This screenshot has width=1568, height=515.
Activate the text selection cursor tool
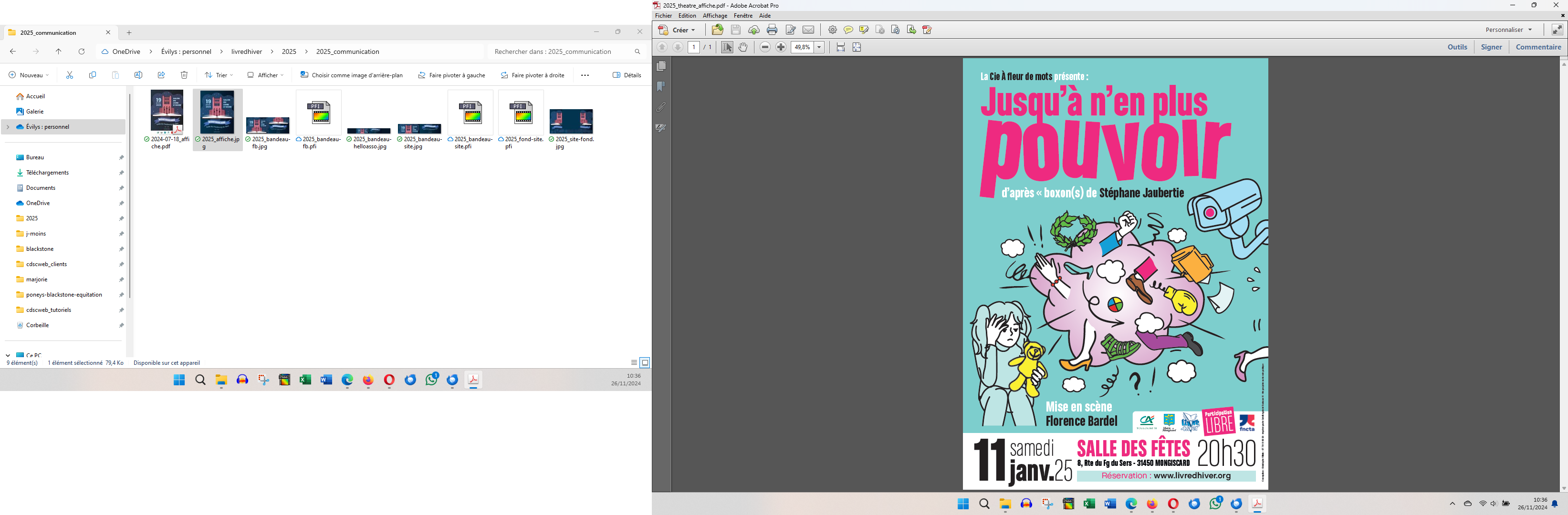(x=727, y=47)
